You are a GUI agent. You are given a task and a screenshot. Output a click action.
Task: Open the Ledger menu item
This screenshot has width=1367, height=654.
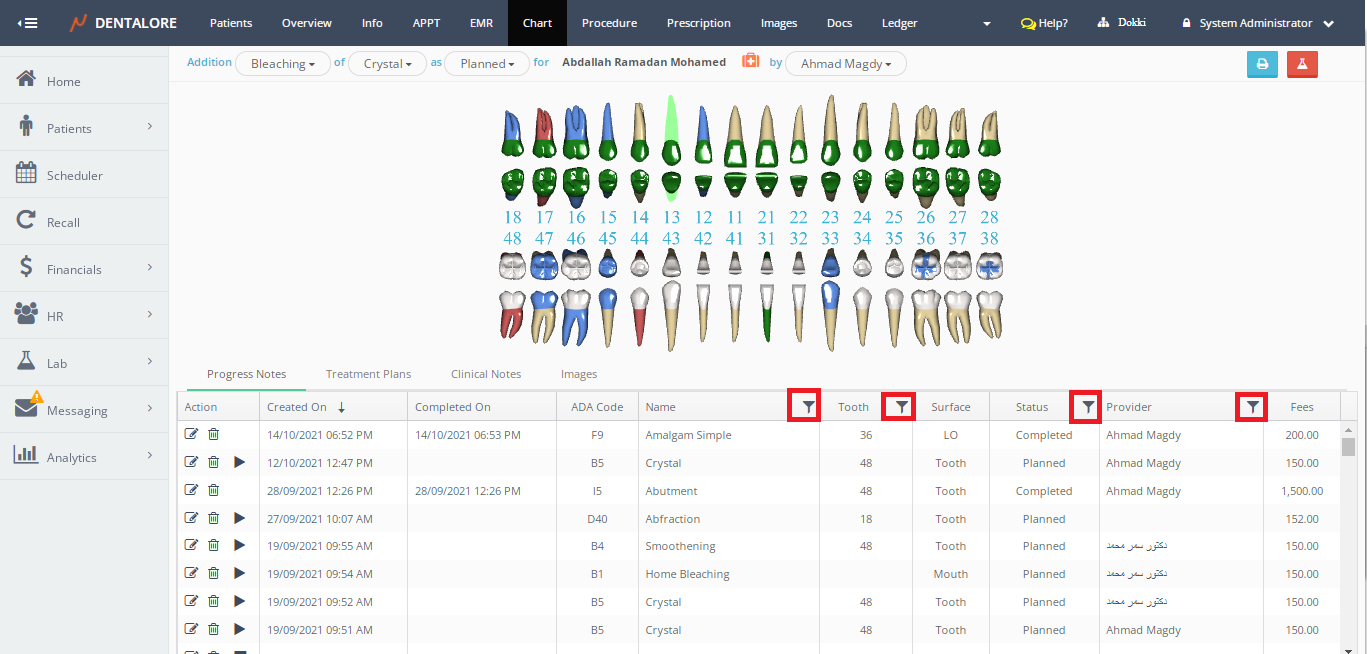click(x=899, y=23)
